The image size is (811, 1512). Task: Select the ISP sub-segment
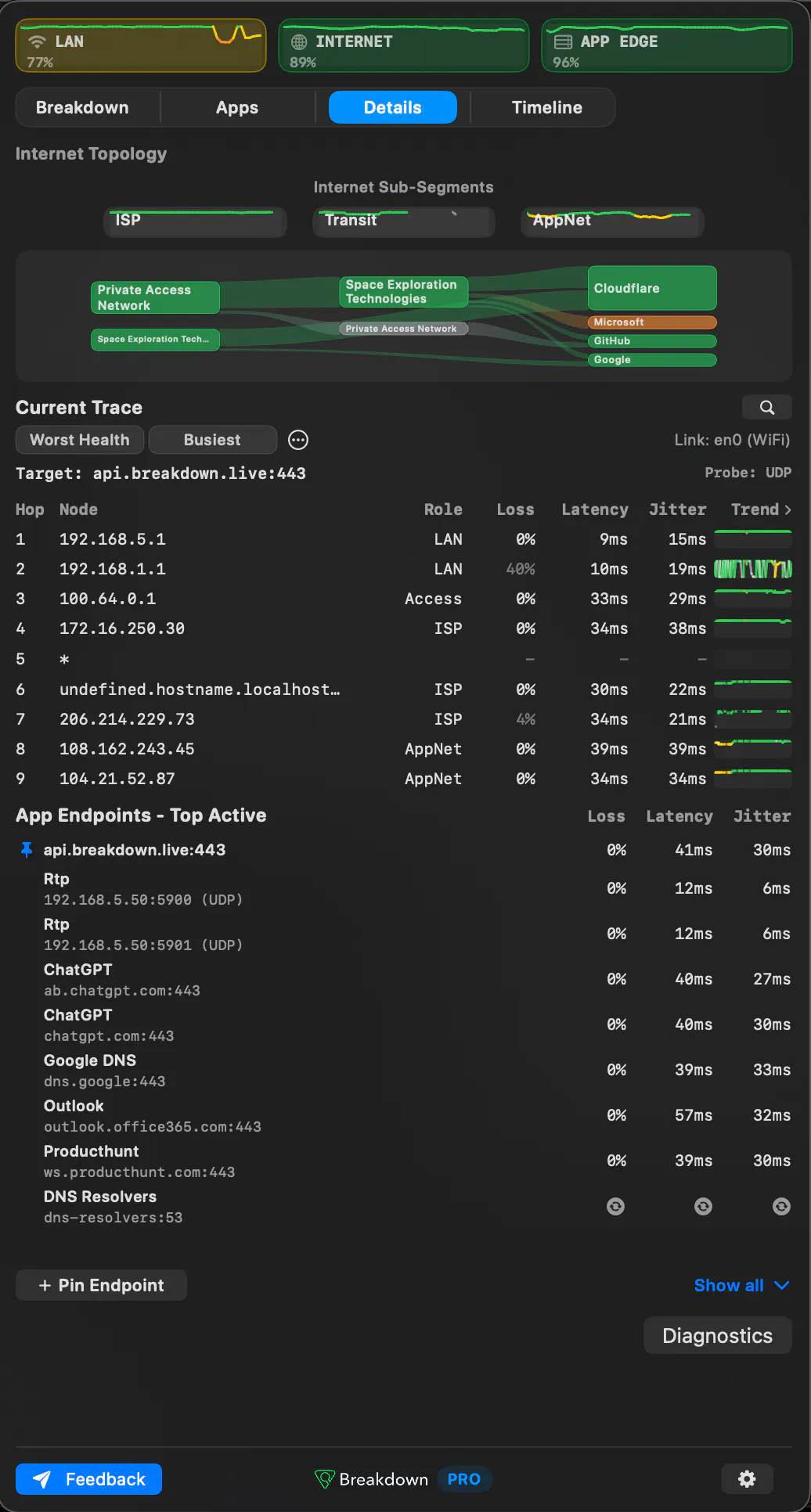tap(195, 221)
